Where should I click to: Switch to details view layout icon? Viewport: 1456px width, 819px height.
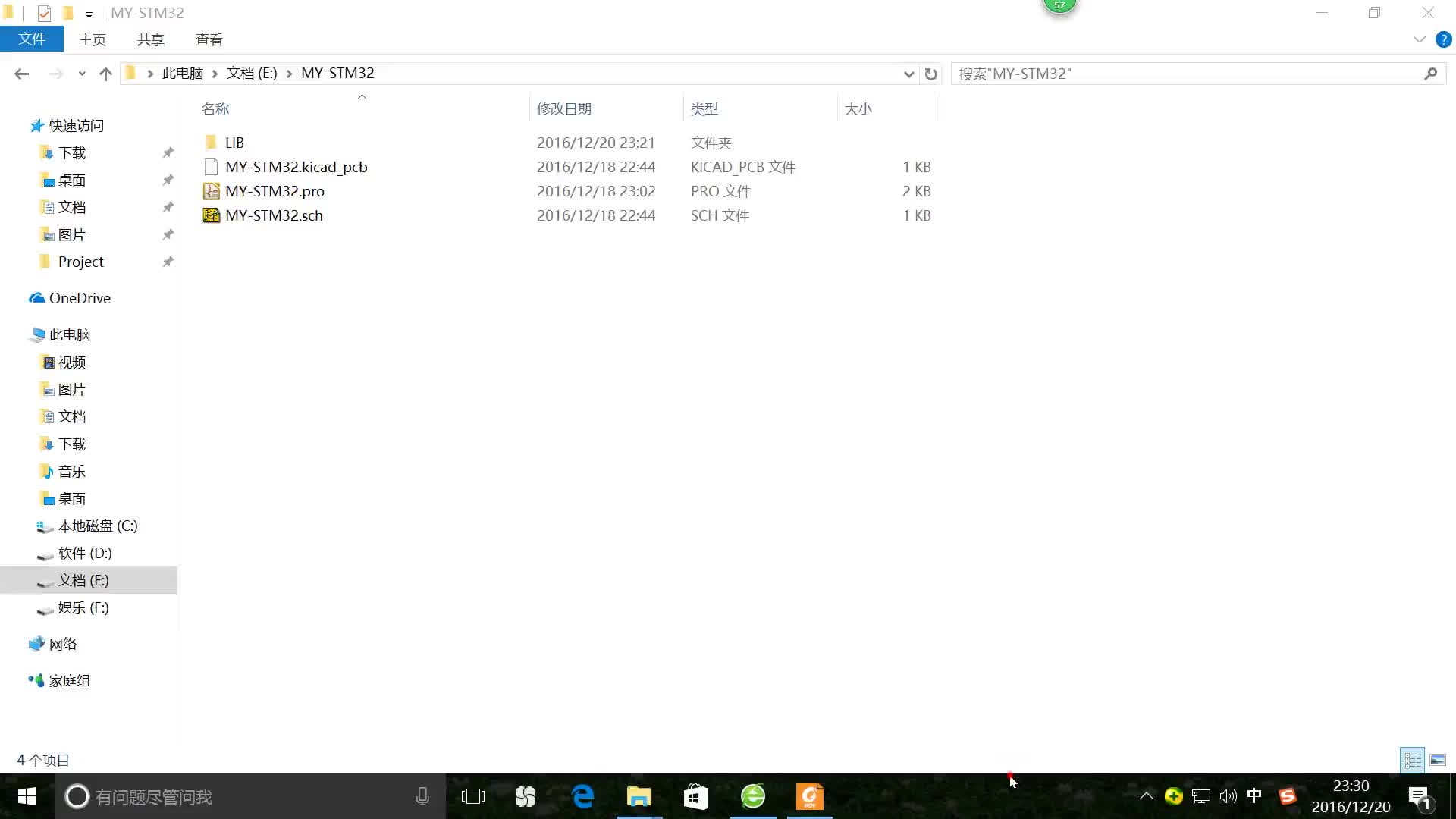click(1413, 760)
